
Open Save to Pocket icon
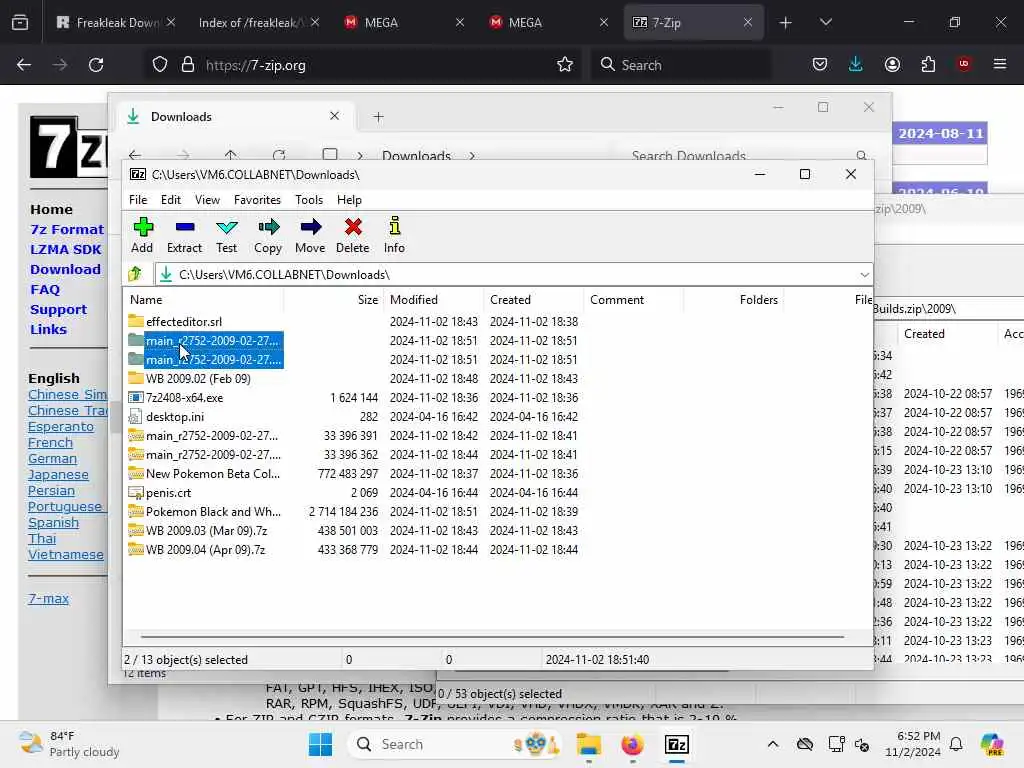click(x=820, y=64)
